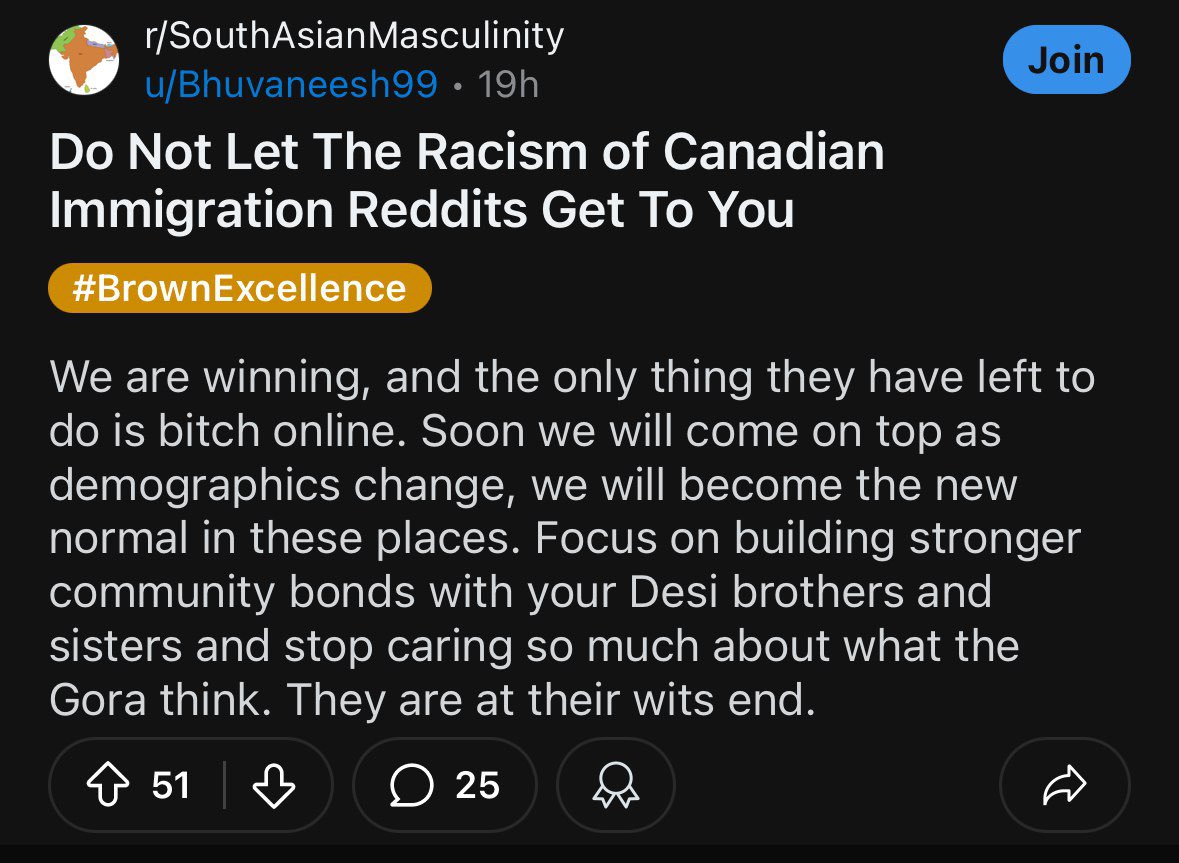Open the subreddit avatar with India map
This screenshot has height=863, width=1179.
click(x=83, y=59)
